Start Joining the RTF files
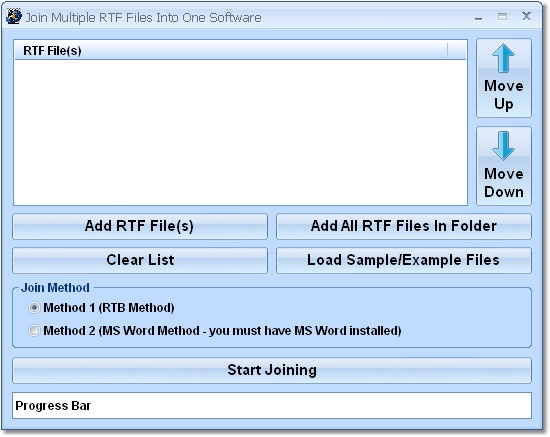 click(x=272, y=370)
